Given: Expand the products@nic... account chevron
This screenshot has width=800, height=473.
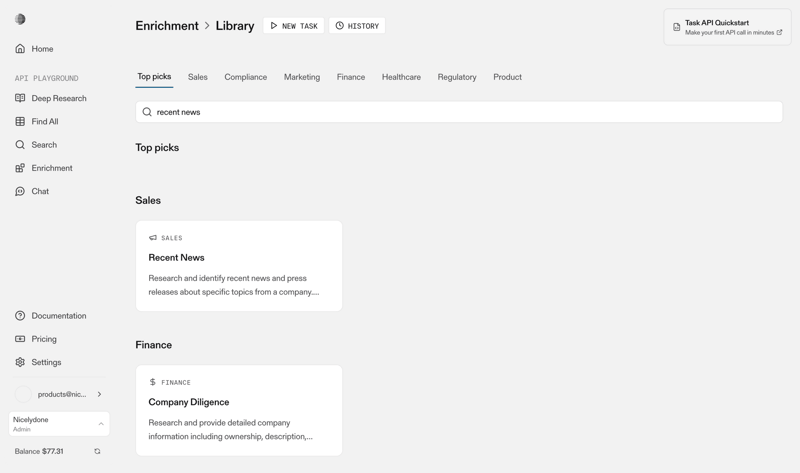Looking at the screenshot, I should click(99, 394).
